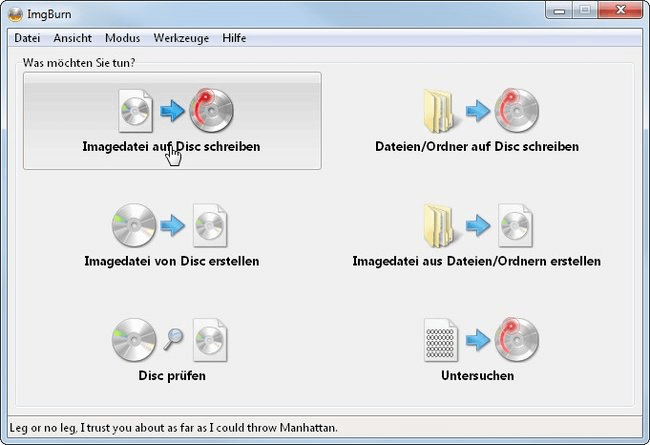The image size is (650, 445).
Task: Click the folder icon above Dateien/Ordner auf Disc schreiben
Action: tap(440, 111)
